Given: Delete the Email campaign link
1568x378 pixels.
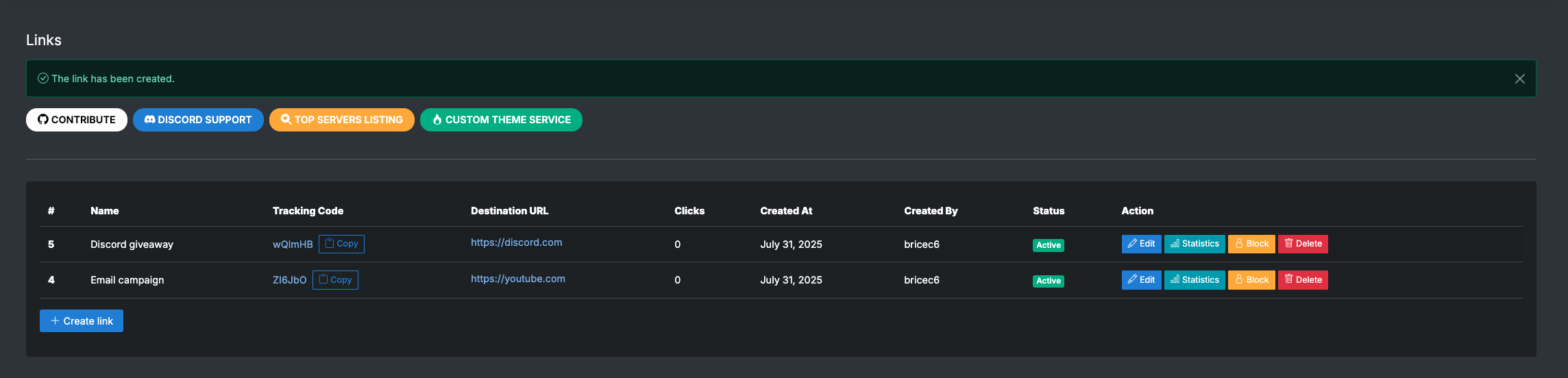Looking at the screenshot, I should pyautogui.click(x=1303, y=280).
